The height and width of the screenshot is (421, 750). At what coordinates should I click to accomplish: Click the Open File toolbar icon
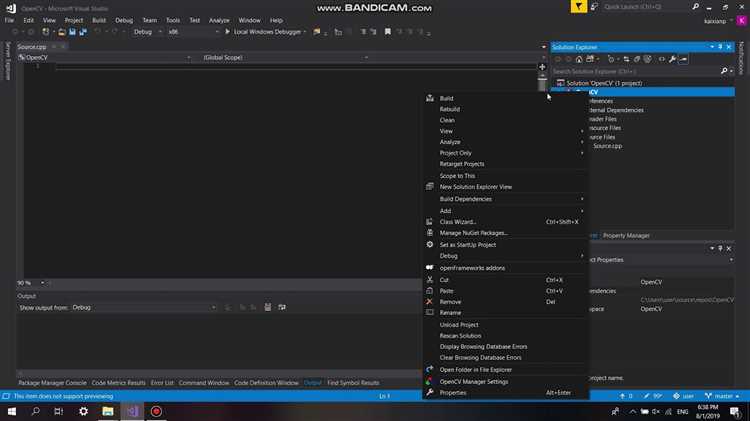(62, 32)
